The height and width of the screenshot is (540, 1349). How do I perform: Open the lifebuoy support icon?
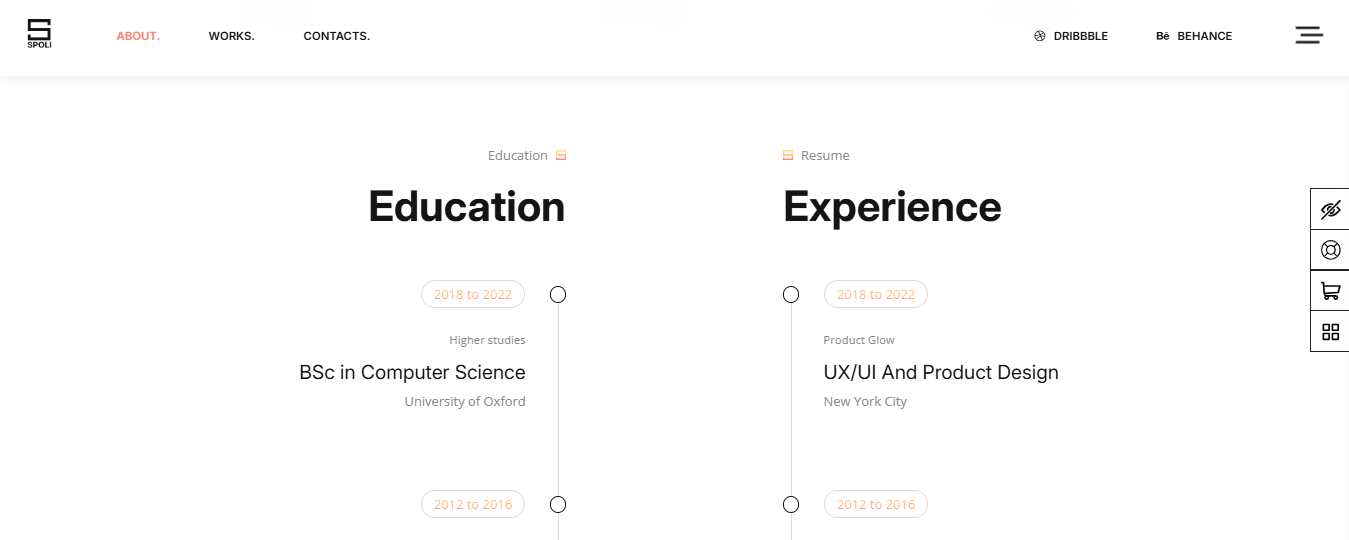[x=1330, y=250]
